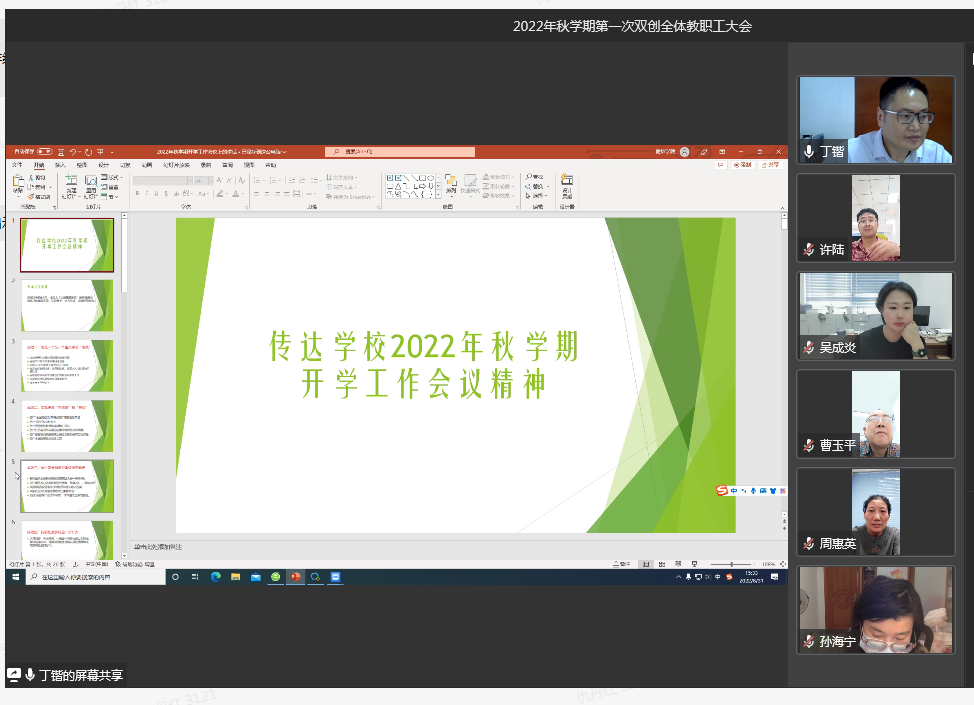Click the Sogou input method icon on slide
The image size is (974, 705).
(x=722, y=491)
